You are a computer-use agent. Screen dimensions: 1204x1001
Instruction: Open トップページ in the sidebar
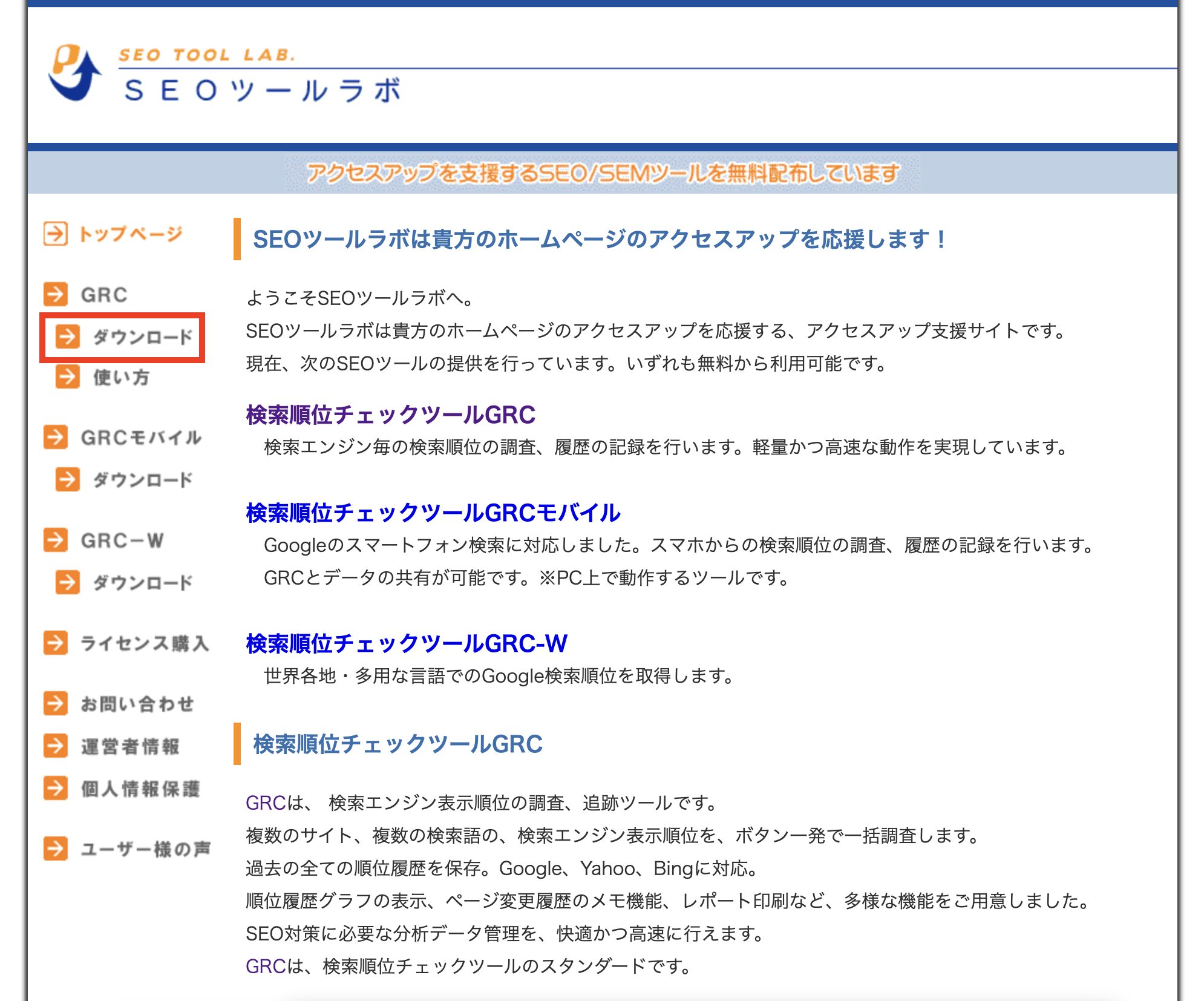coord(131,234)
